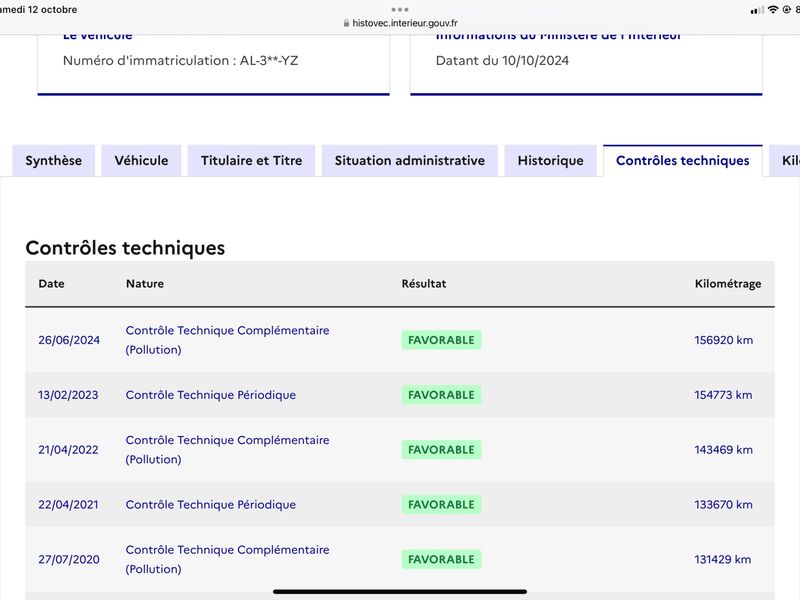Click Contrôle Technique Complémentaire on 21/04/2022 row
Image resolution: width=800 pixels, height=600 pixels.
tap(228, 450)
